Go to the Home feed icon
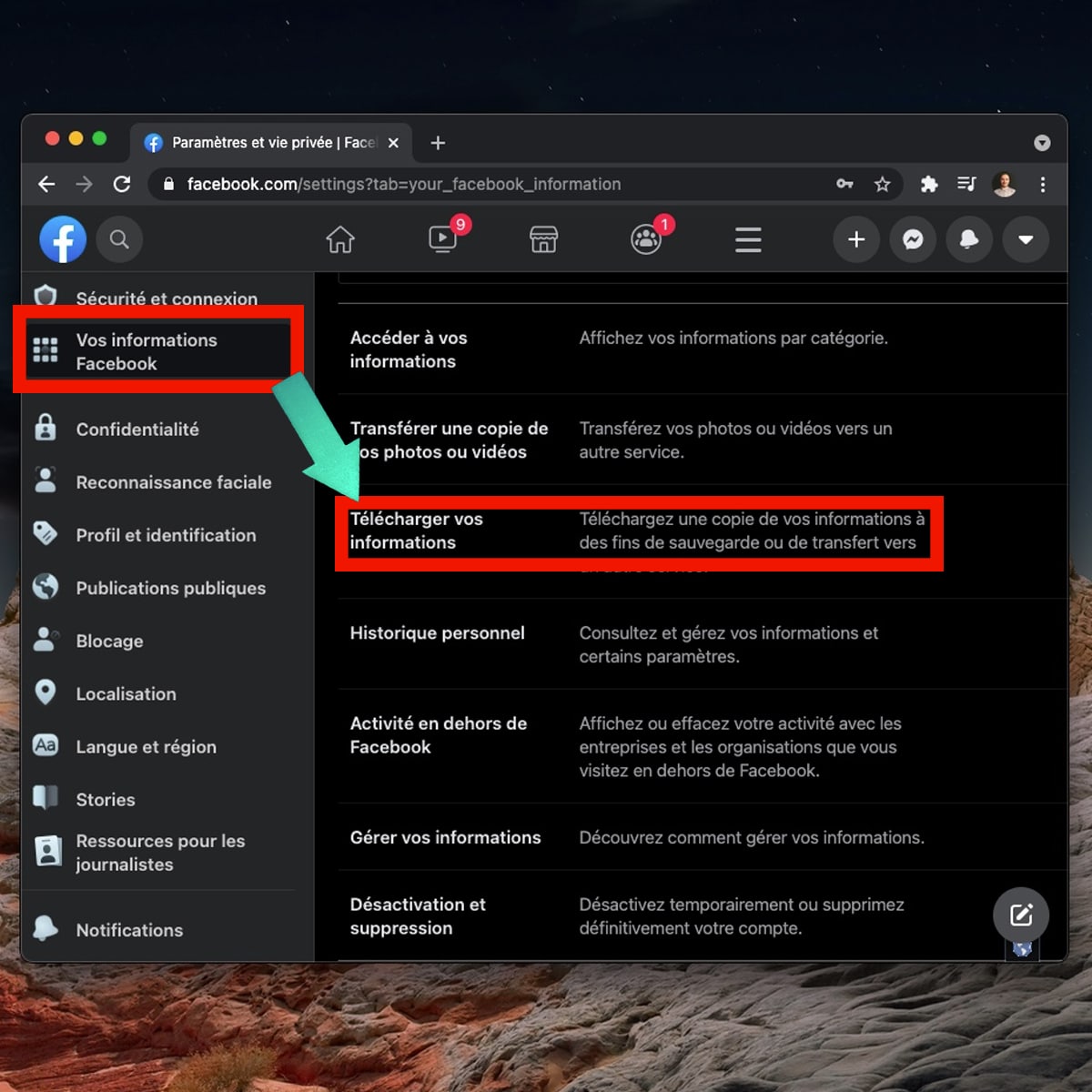This screenshot has width=1092, height=1092. 340,239
